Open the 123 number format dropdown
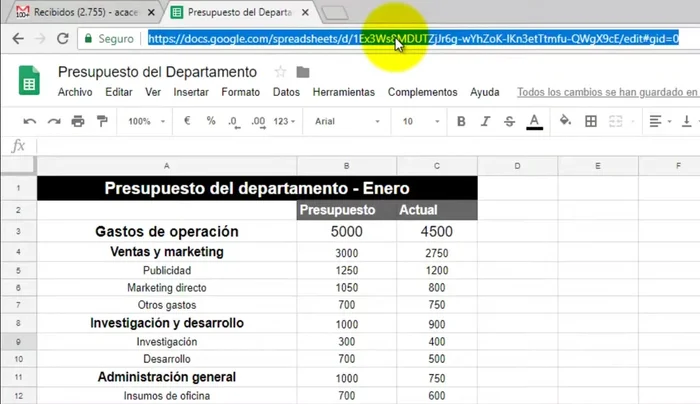 (284, 121)
